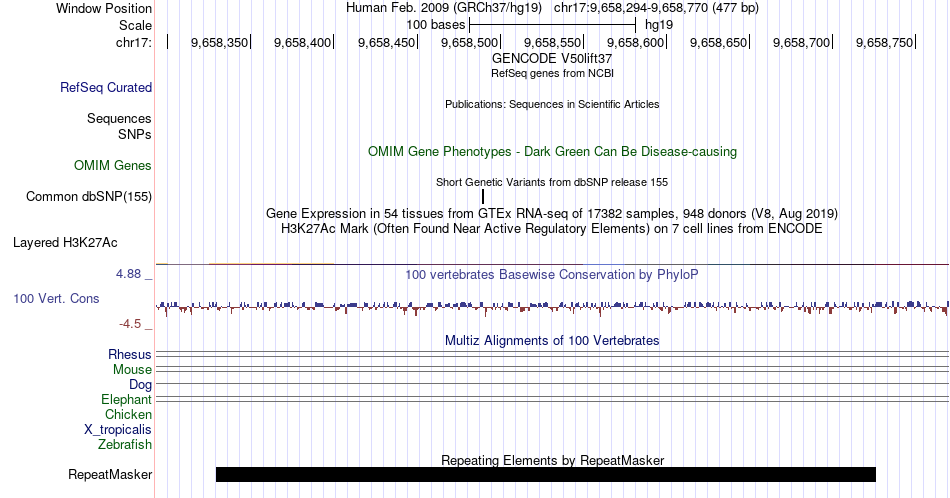950x498 pixels.
Task: Click Multiz Alignments of 100 Vertebrates title
Action: pos(552,340)
